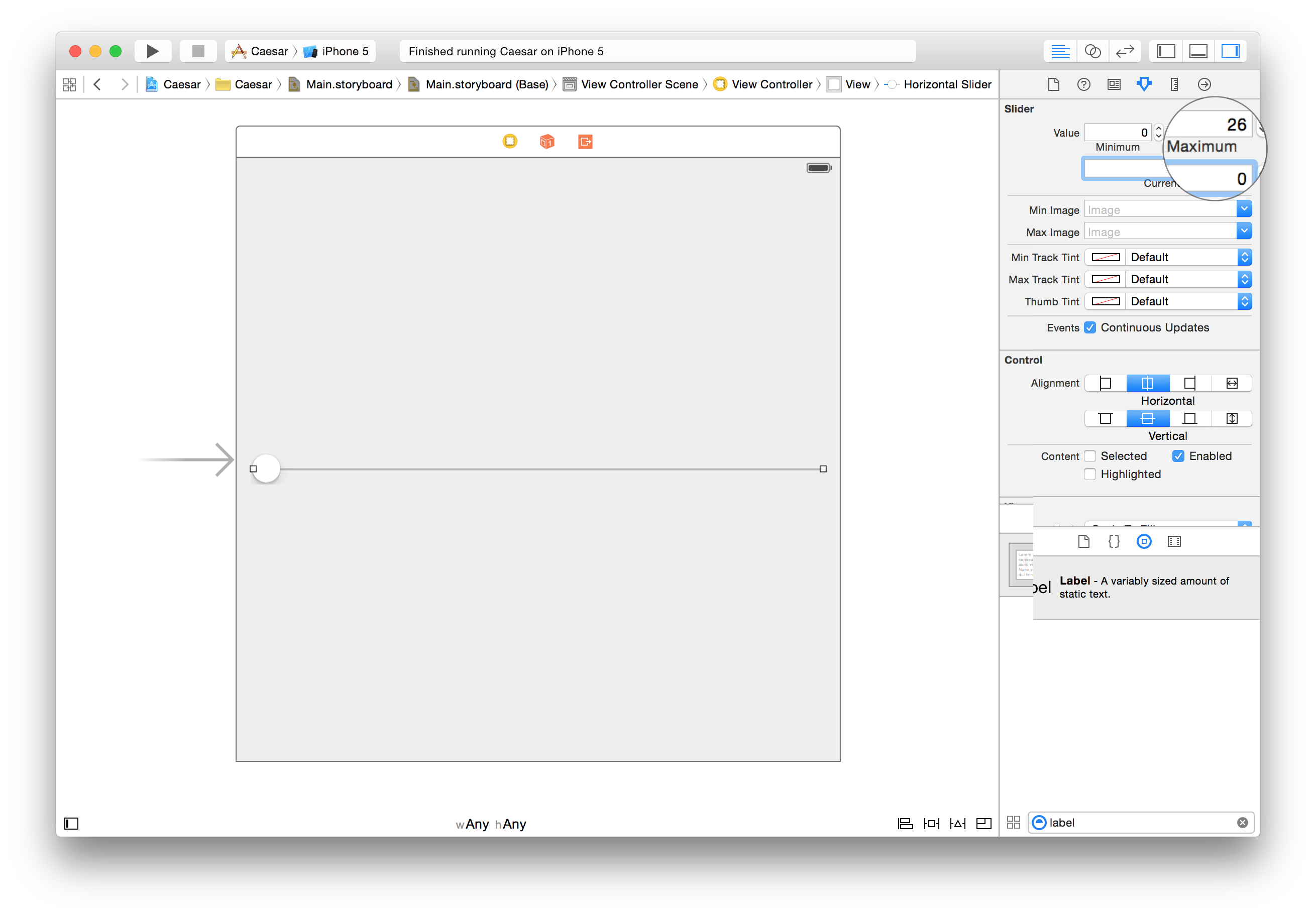The width and height of the screenshot is (1316, 917).
Task: Click the Exit segue icon
Action: [585, 142]
